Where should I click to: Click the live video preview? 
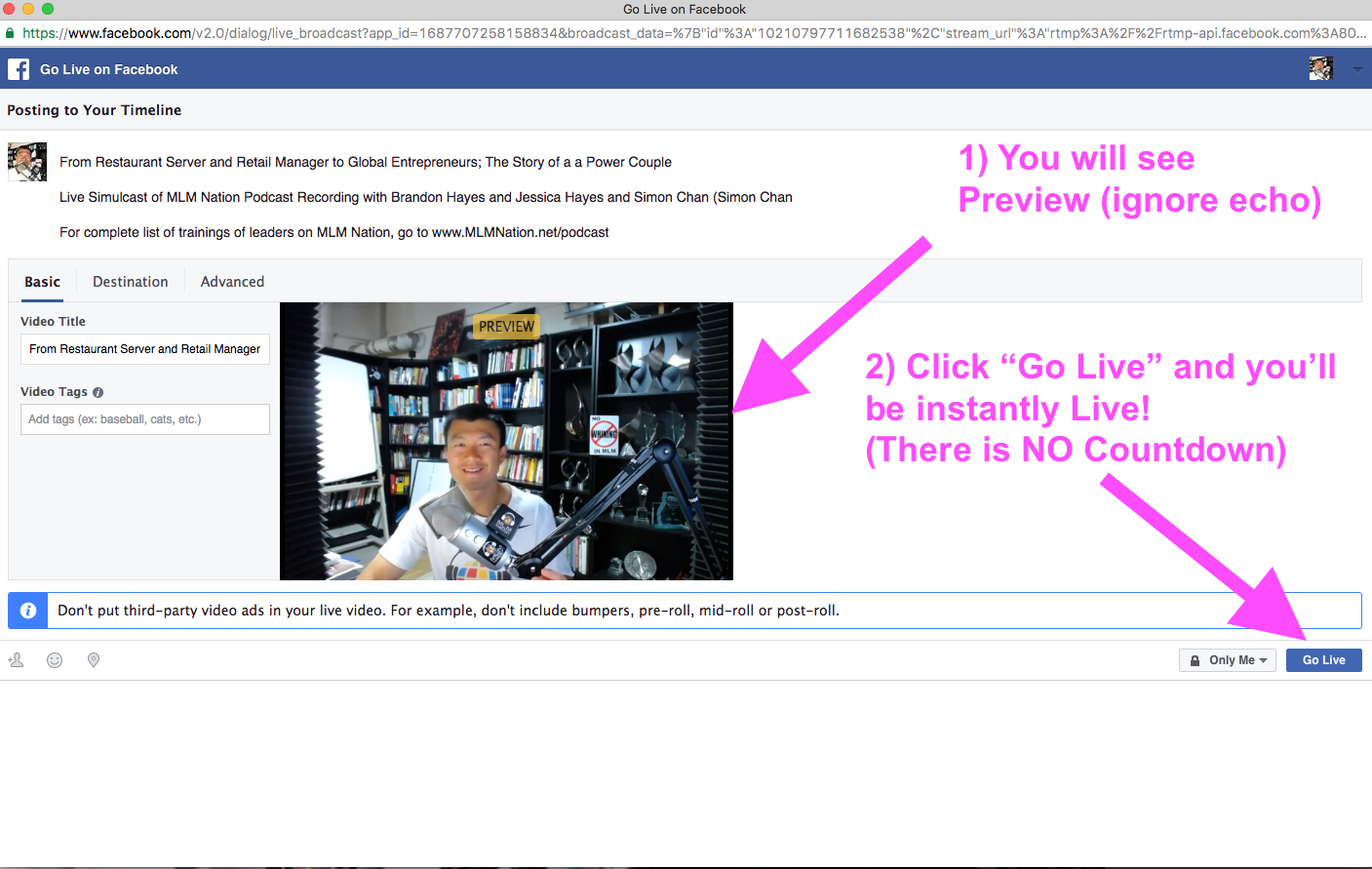tap(506, 441)
